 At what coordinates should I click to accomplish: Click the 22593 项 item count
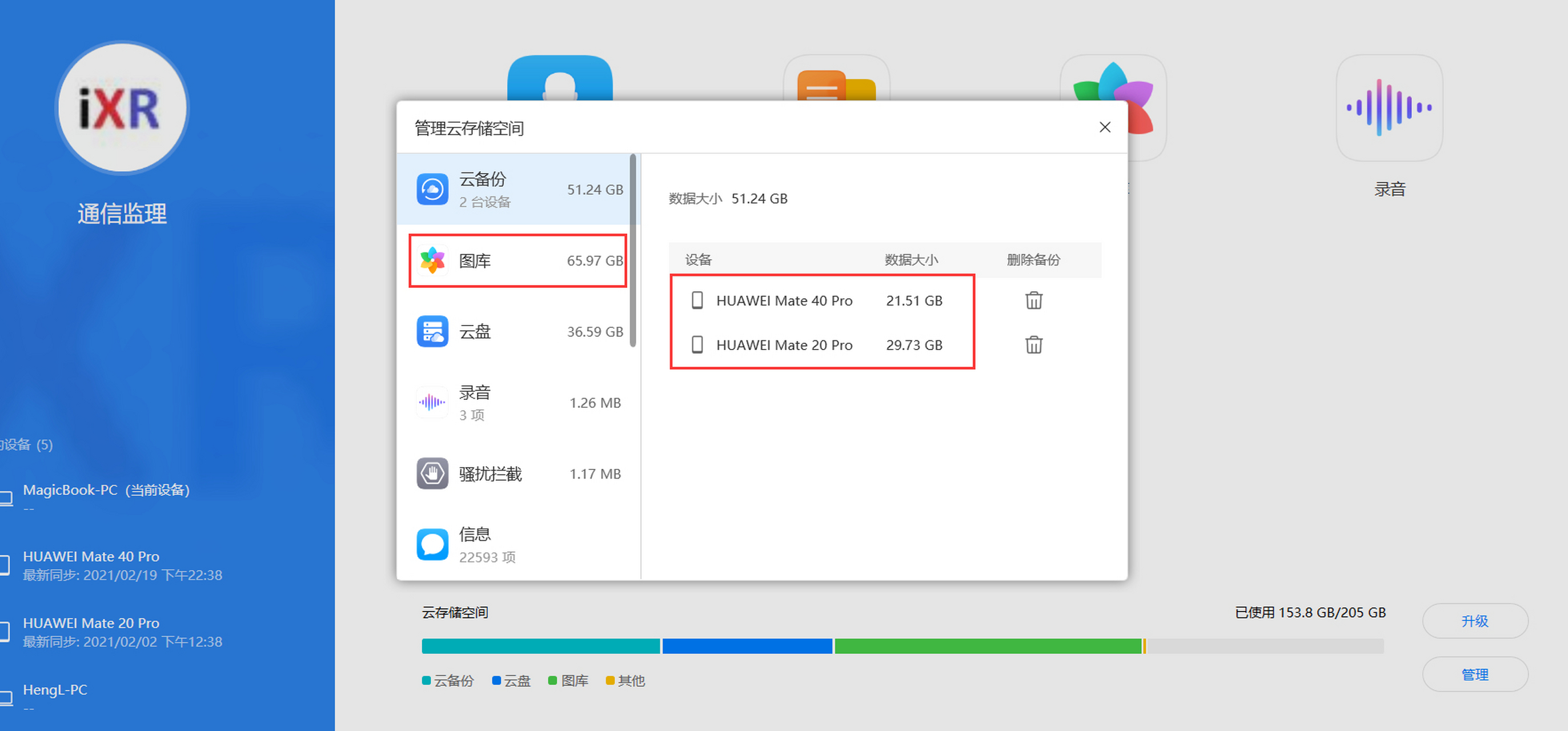click(x=487, y=557)
